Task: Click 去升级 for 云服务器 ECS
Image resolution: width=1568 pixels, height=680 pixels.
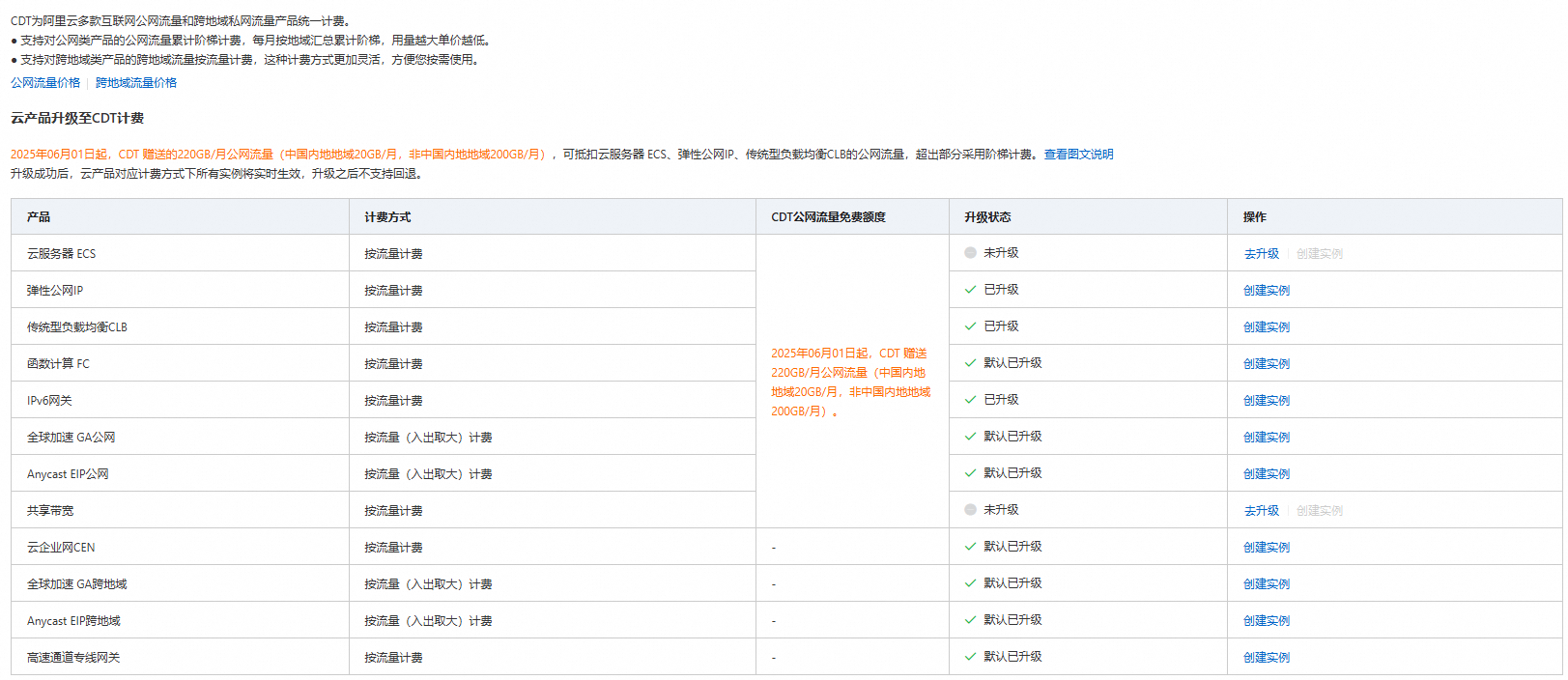Action: tap(1261, 254)
